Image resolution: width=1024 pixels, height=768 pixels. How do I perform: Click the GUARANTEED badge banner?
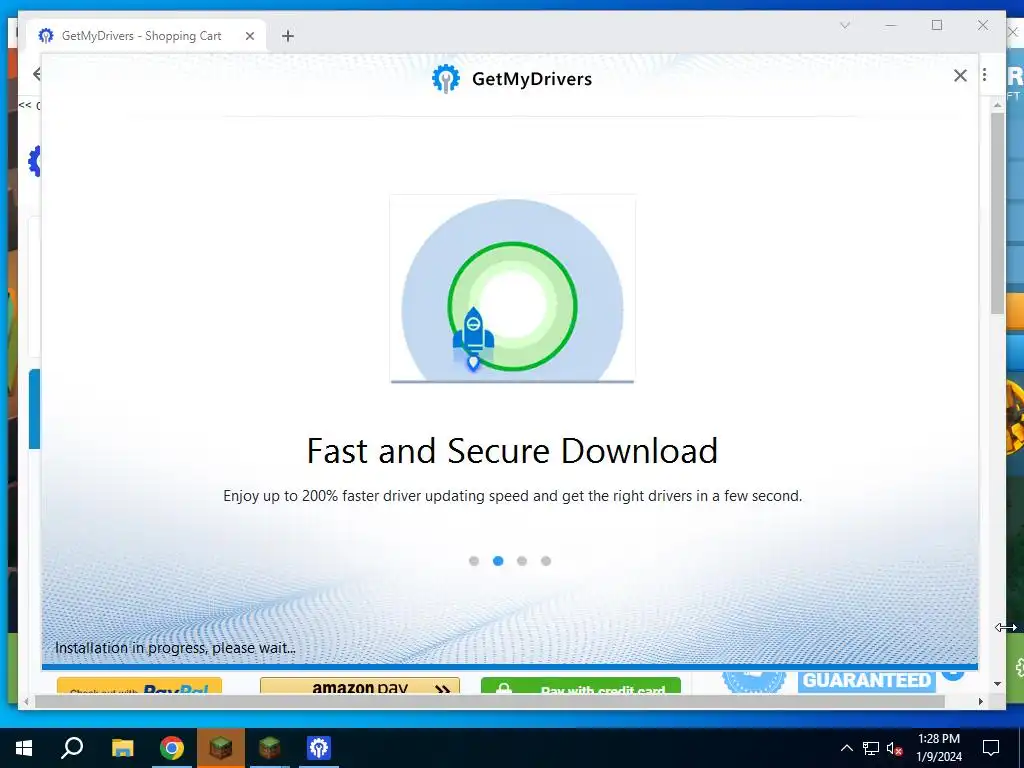point(867,680)
